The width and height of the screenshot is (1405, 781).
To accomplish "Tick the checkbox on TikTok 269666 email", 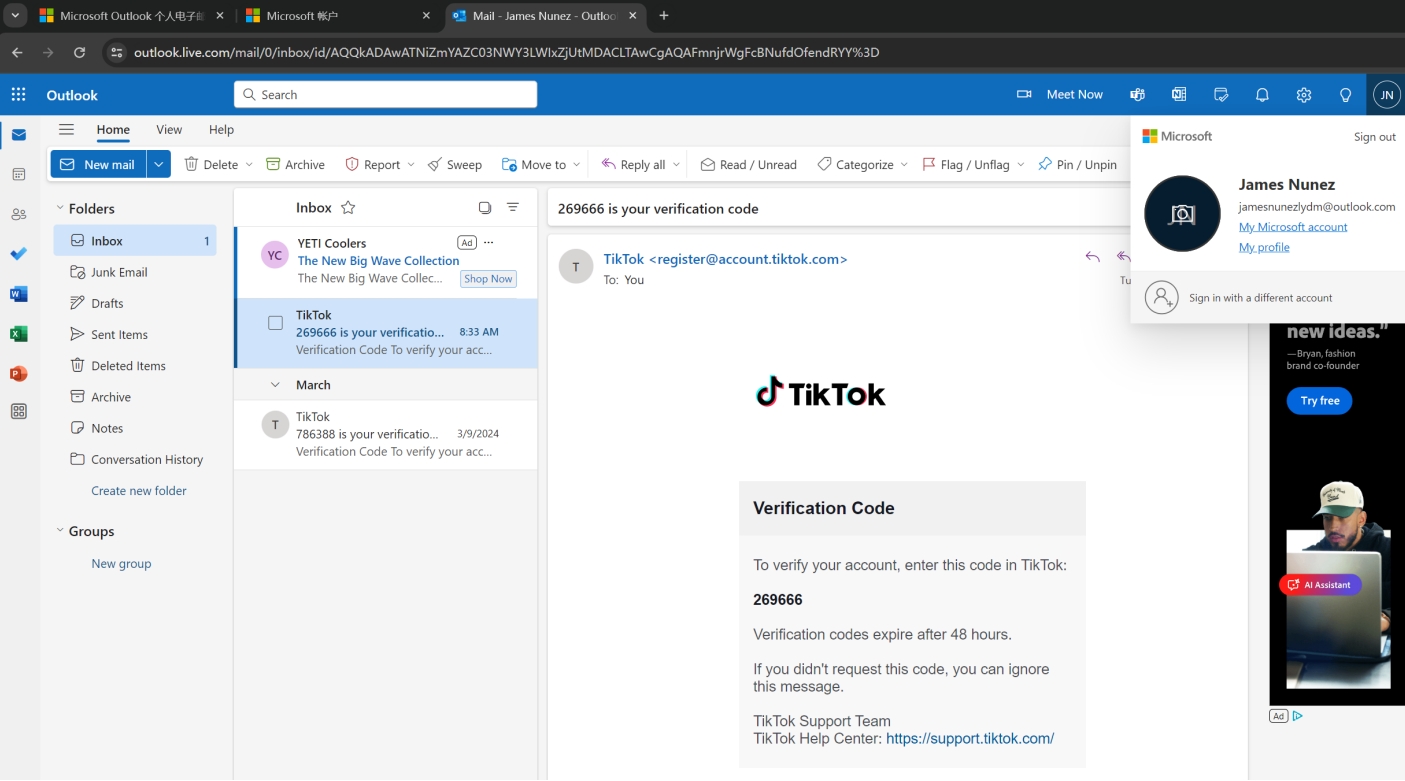I will [275, 323].
